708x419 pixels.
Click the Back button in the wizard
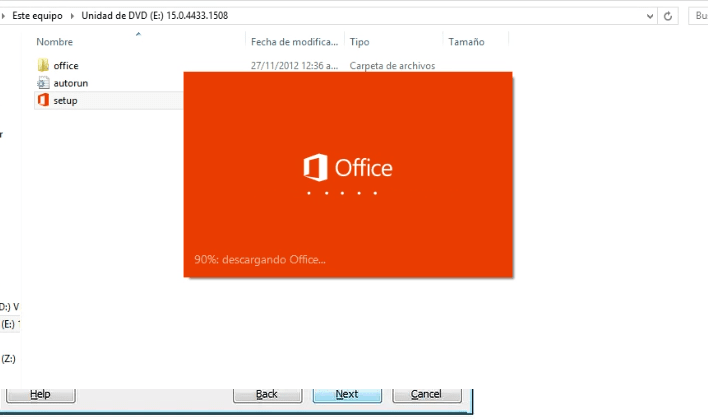coord(267,394)
